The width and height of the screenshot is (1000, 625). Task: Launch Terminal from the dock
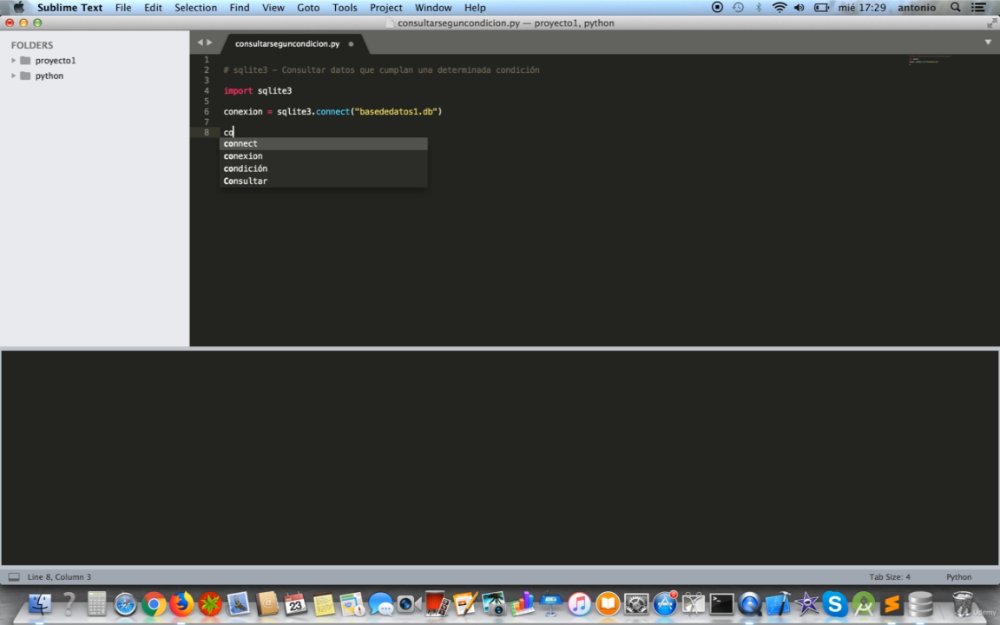pos(722,604)
